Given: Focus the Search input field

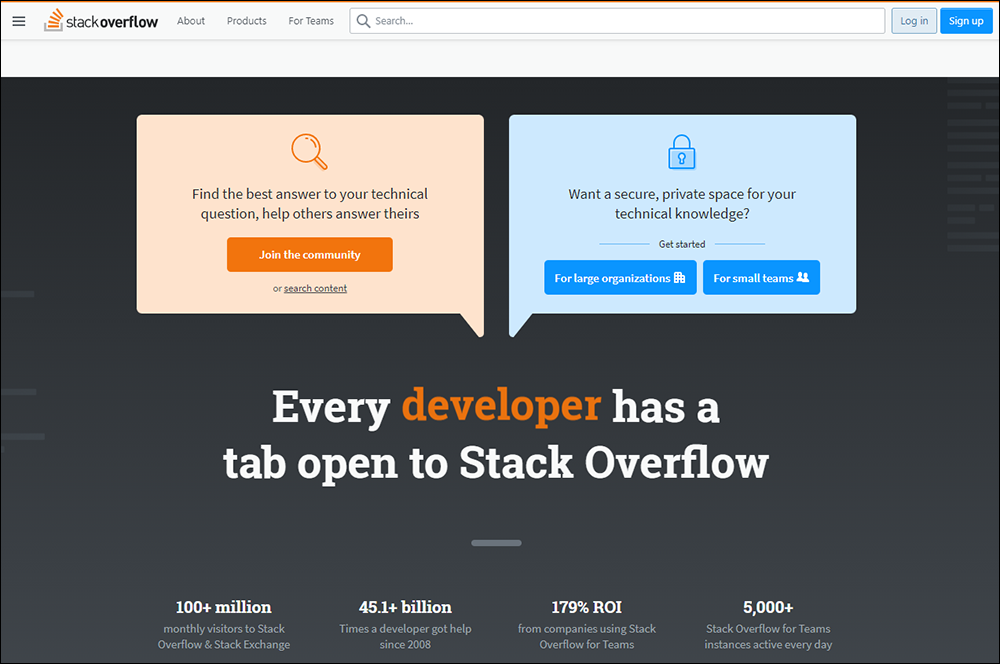Looking at the screenshot, I should point(617,21).
